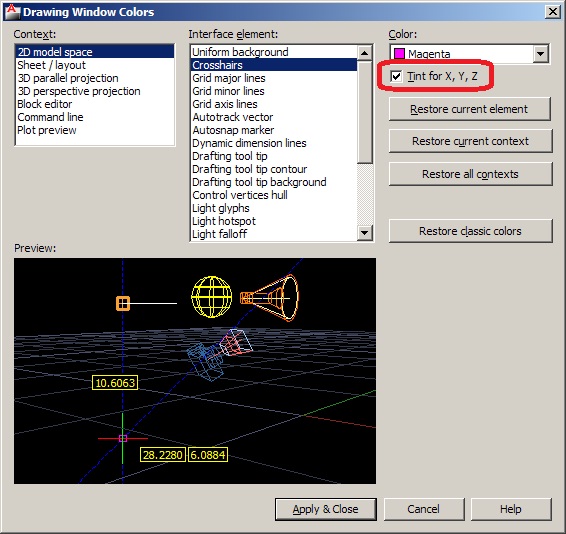Screen dimensions: 566x534
Task: Toggle the Tint for X, Y, Z checkbox
Action: pos(396,76)
